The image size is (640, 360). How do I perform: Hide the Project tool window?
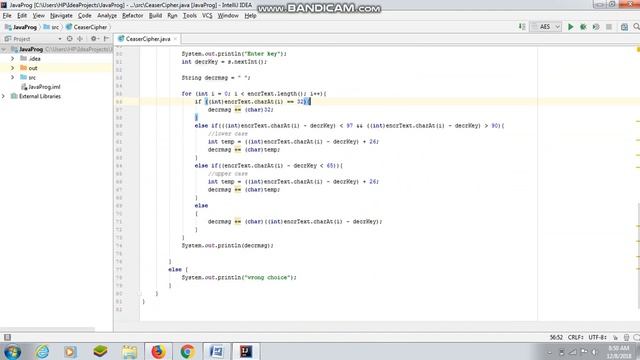click(106, 39)
